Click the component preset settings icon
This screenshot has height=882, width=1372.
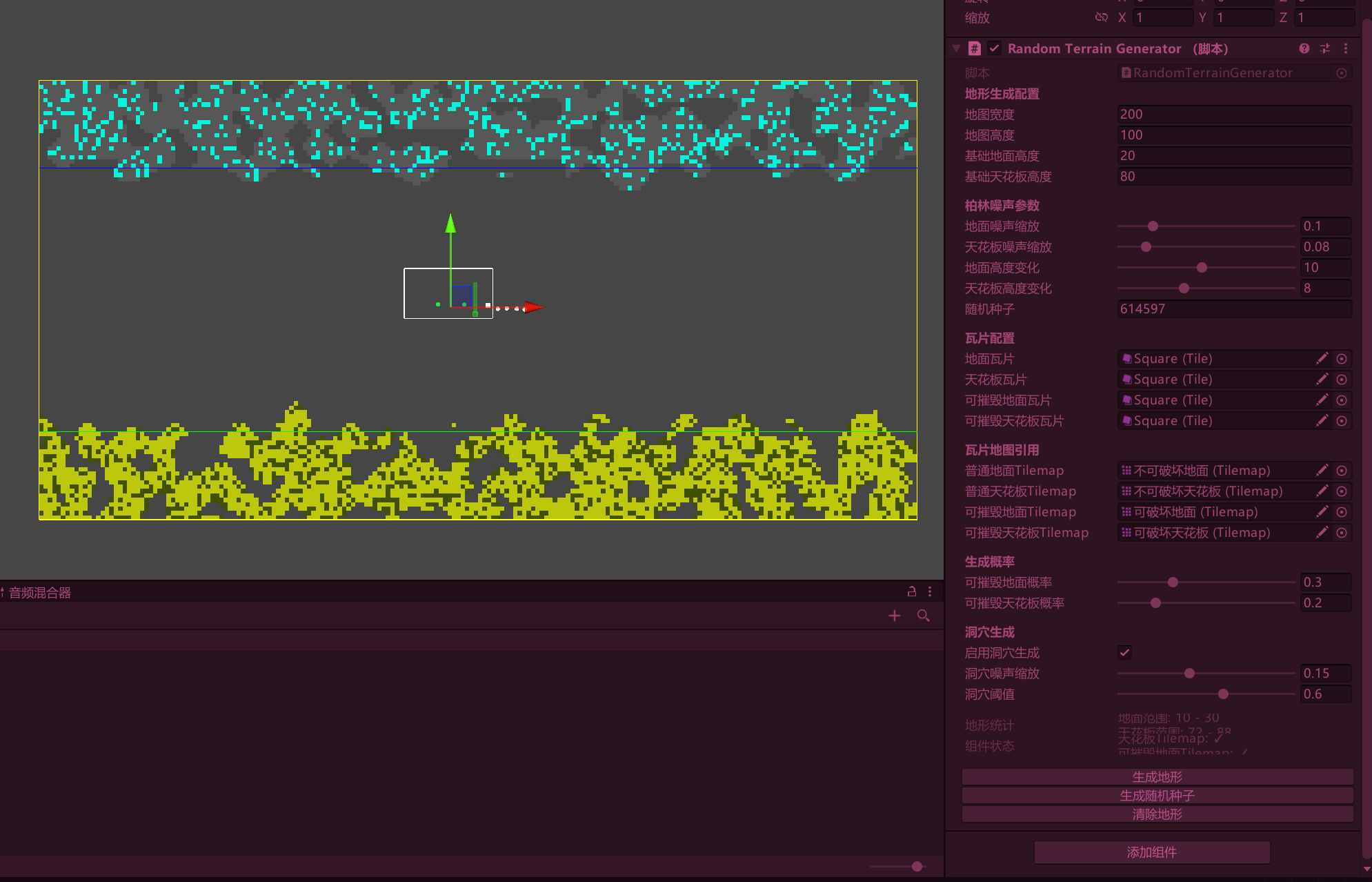pos(1325,48)
